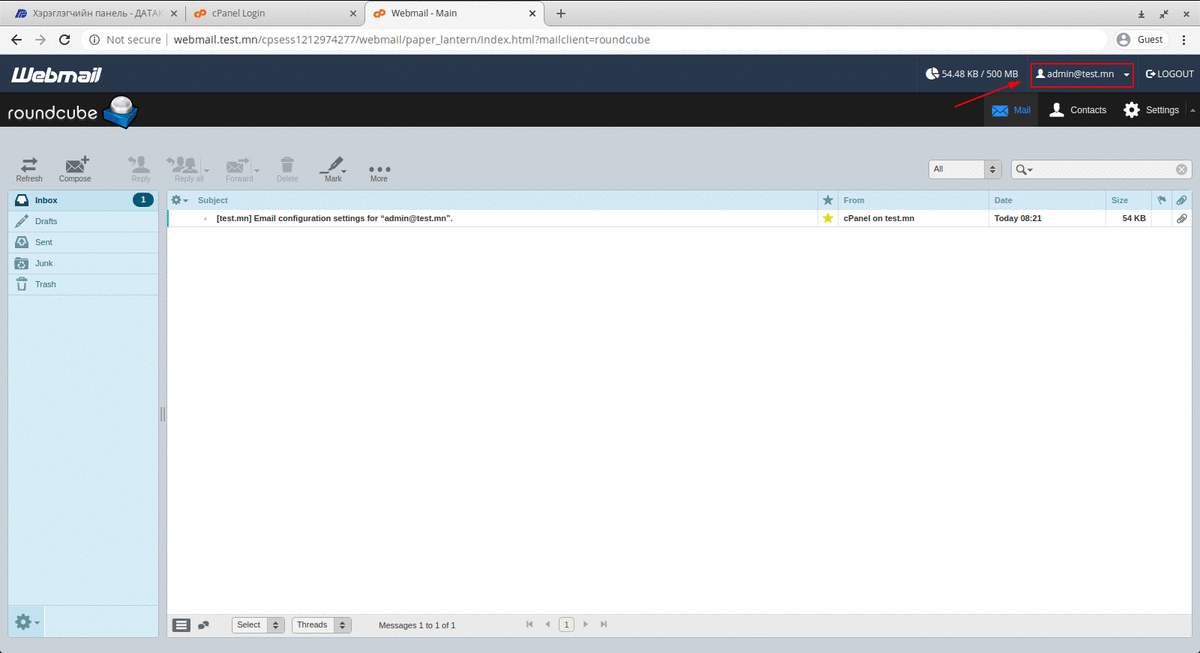The image size is (1200, 653).
Task: Click the star column header icon
Action: (x=827, y=200)
